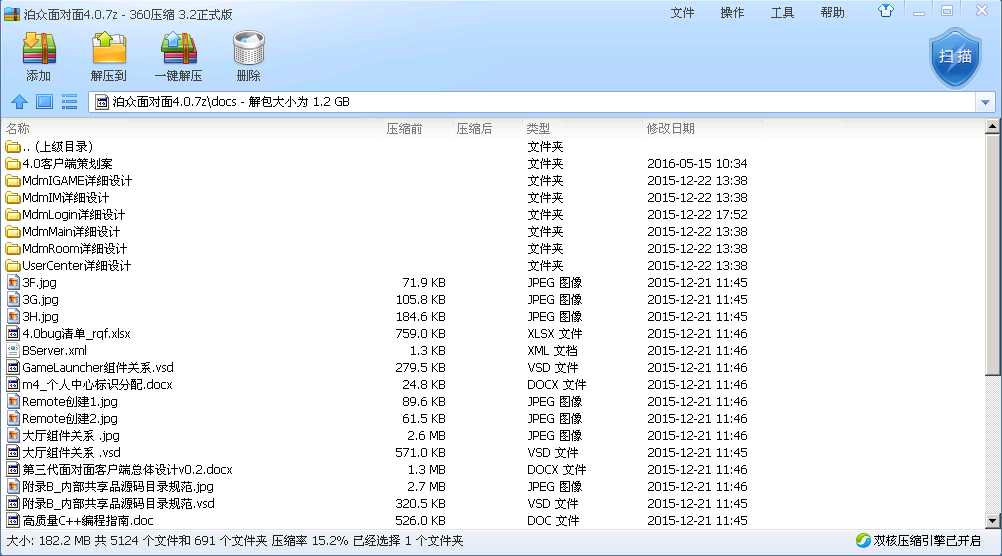This screenshot has height=556, width=1002.
Task: Open the 文件 menu
Action: point(682,13)
